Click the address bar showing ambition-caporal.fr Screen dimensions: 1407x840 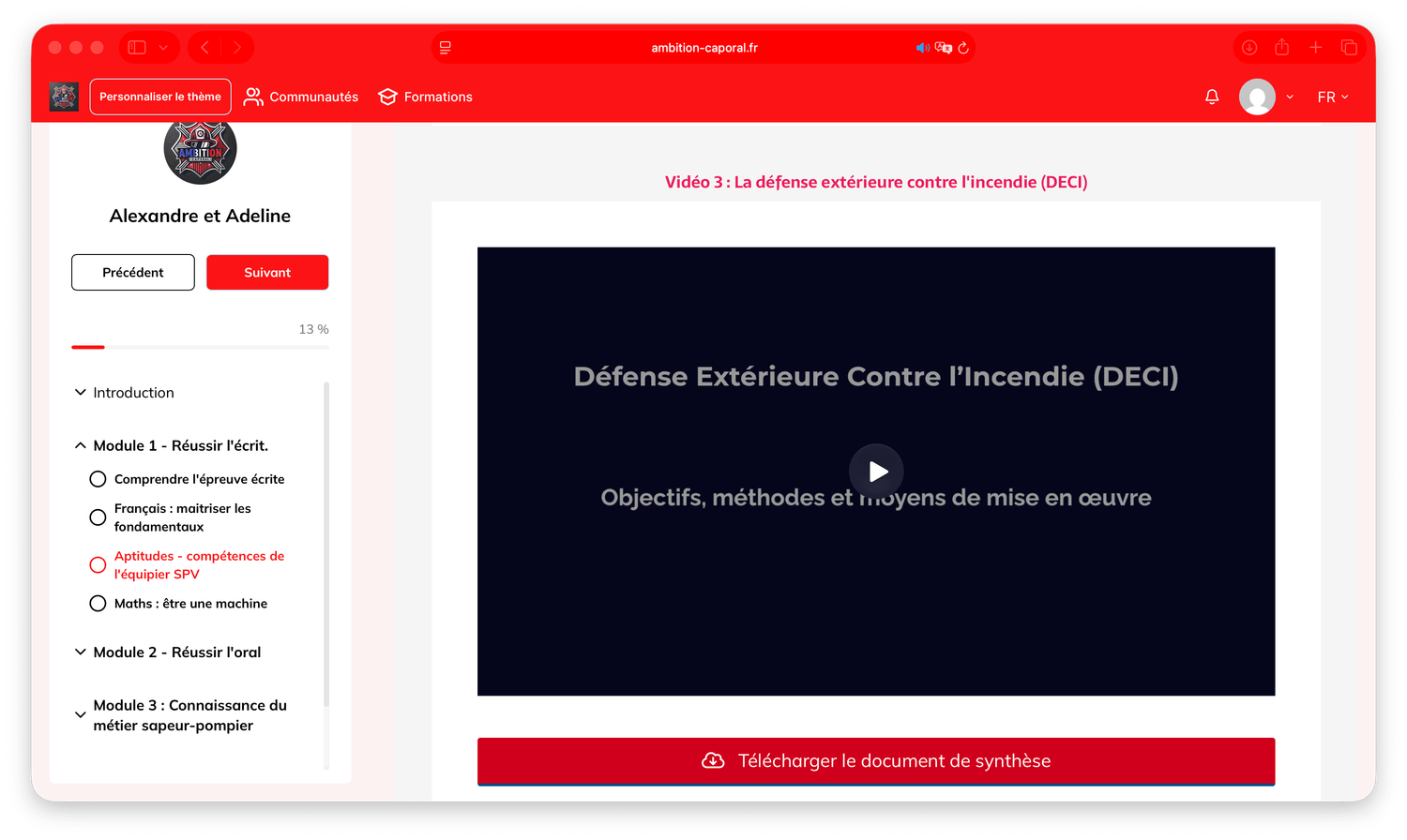click(703, 48)
